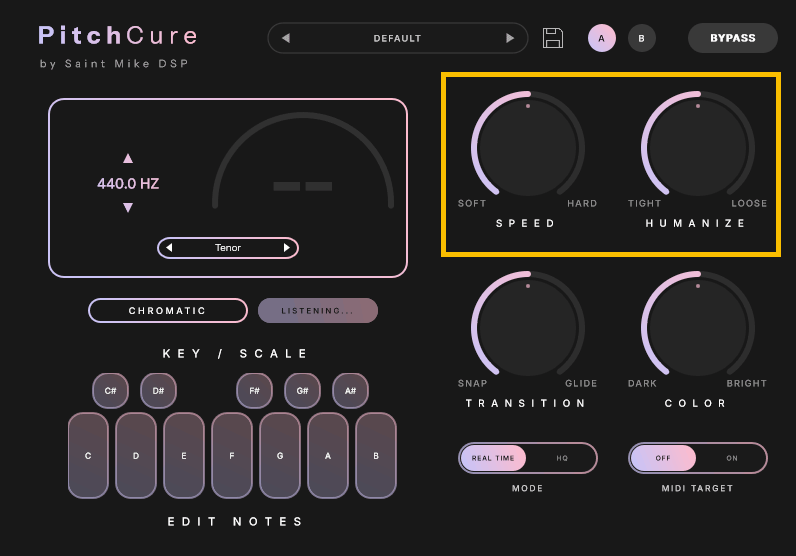The height and width of the screenshot is (556, 796).
Task: Toggle the F note key
Action: pos(232,455)
